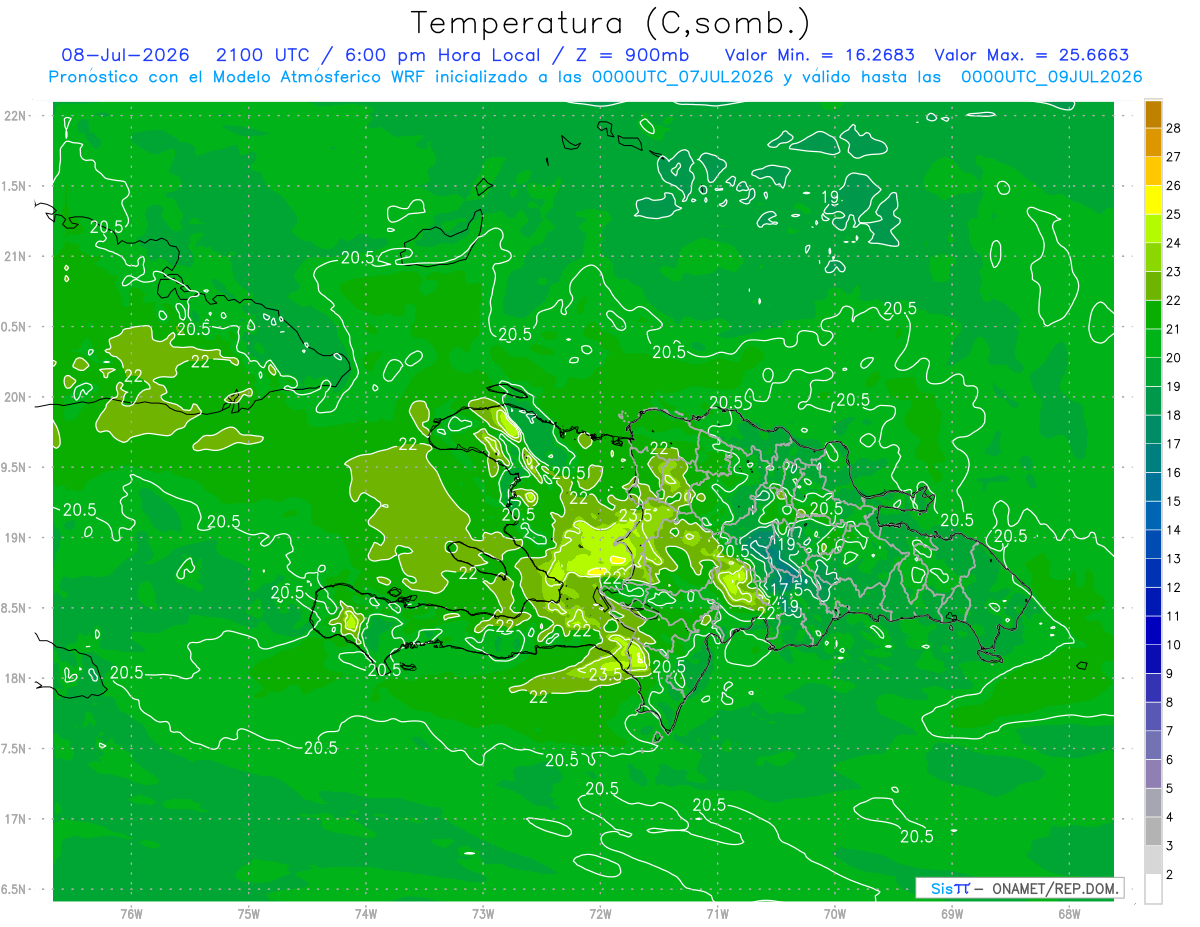Click the '2100 UTC' time label
This screenshot has width=1200, height=927.
(x=263, y=55)
